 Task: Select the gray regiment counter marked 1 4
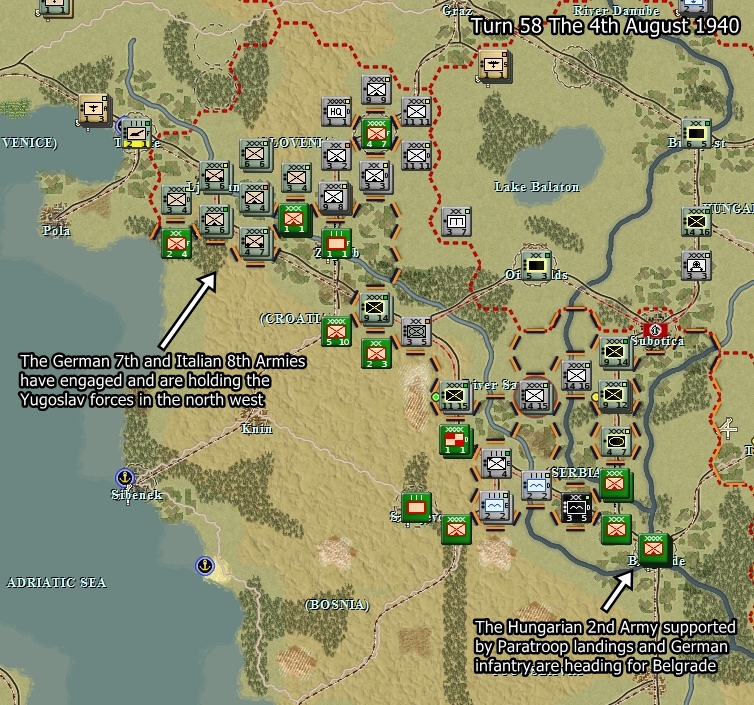pos(496,464)
